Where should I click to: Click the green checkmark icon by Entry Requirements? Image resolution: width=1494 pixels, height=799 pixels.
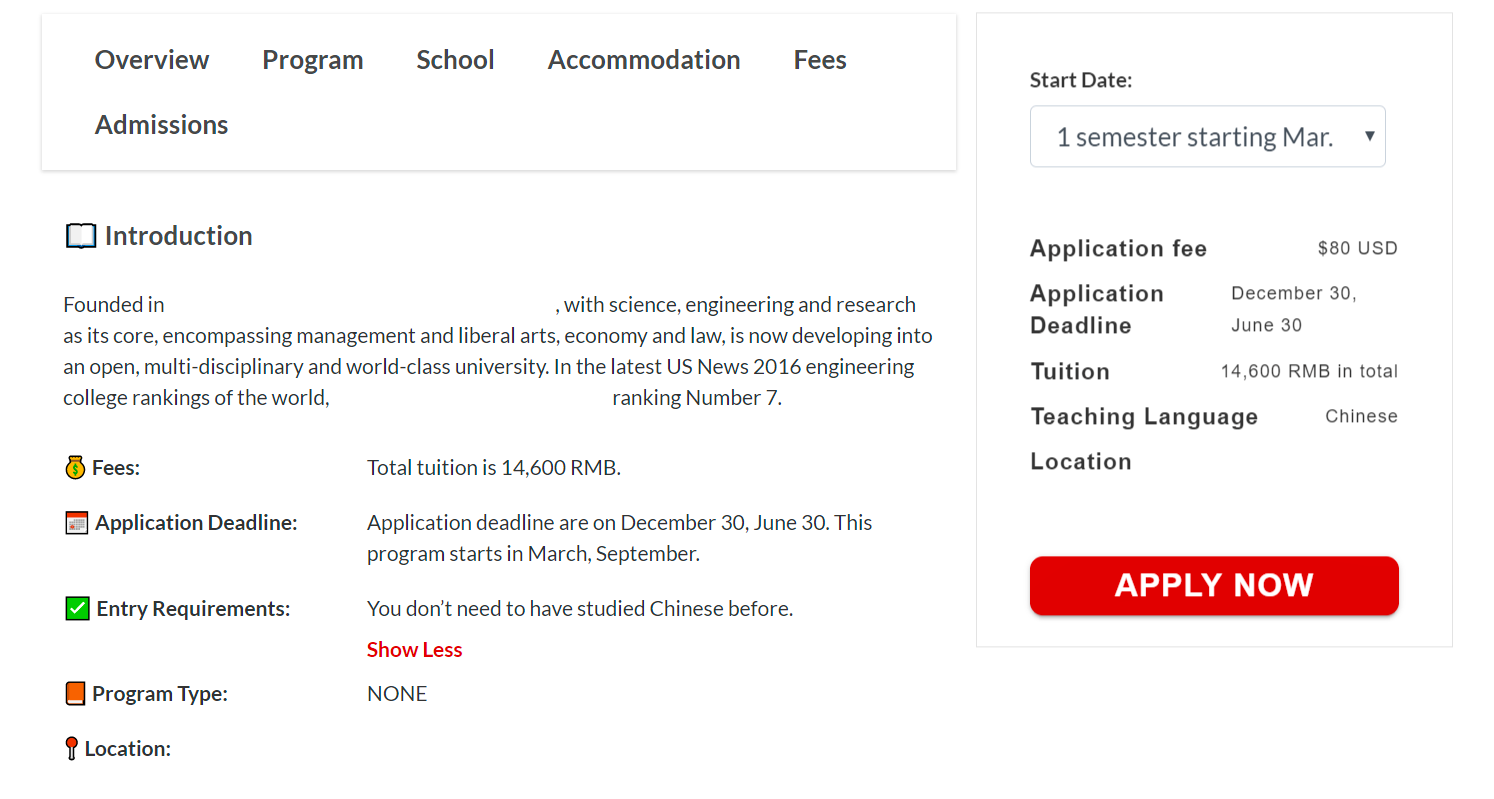[77, 609]
